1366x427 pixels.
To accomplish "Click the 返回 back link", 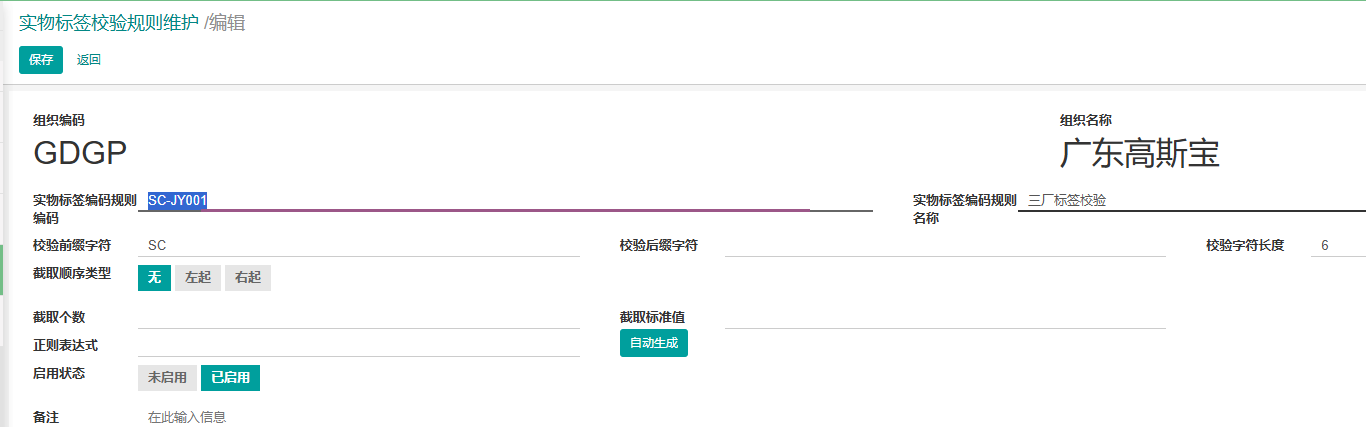I will tap(89, 60).
